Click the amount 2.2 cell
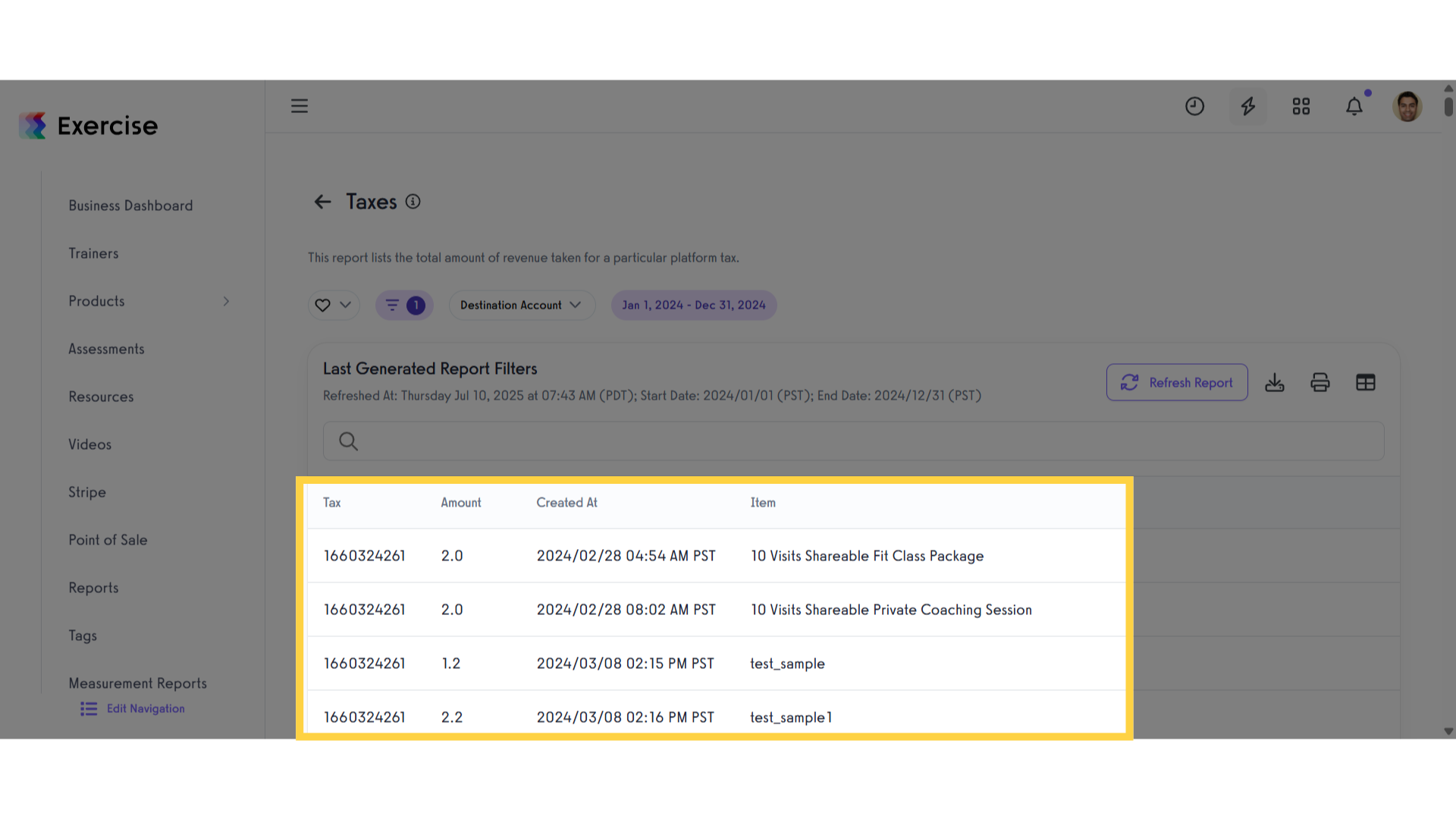The width and height of the screenshot is (1456, 819). click(452, 717)
